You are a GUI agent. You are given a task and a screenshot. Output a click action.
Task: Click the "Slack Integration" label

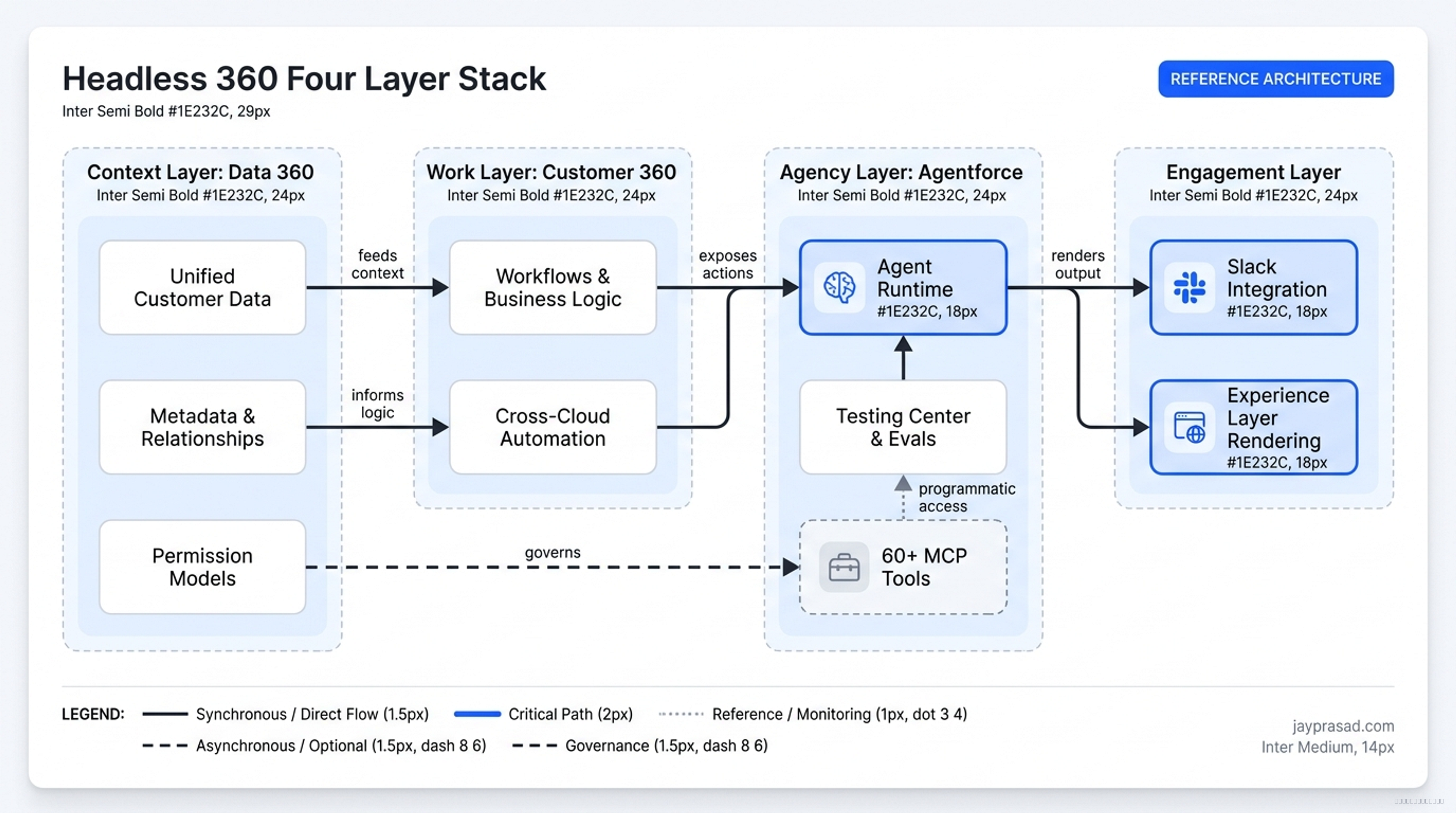[1277, 278]
